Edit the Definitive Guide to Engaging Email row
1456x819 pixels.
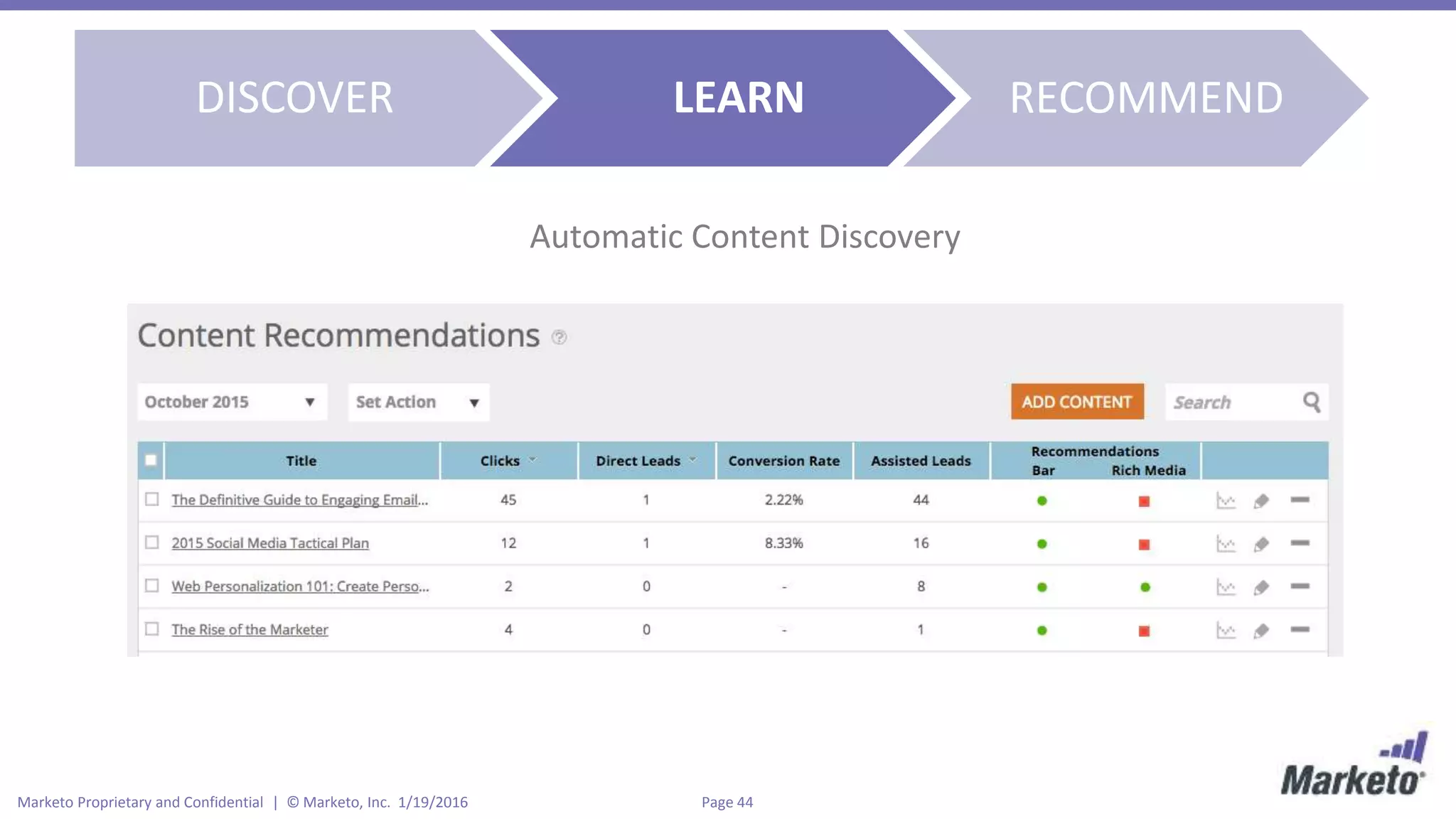[1261, 500]
